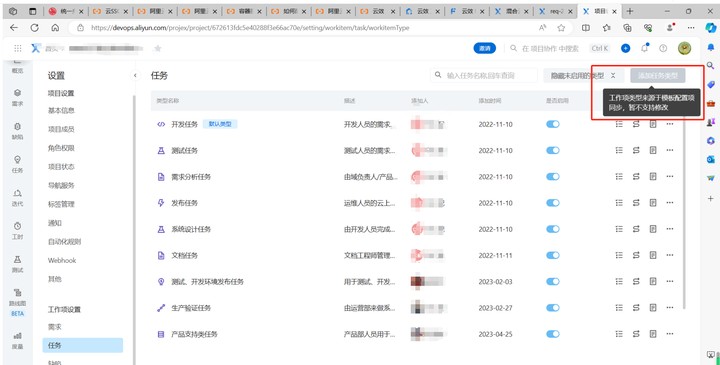Open the help question mark icon
This screenshot has height=365, width=720.
click(x=663, y=48)
